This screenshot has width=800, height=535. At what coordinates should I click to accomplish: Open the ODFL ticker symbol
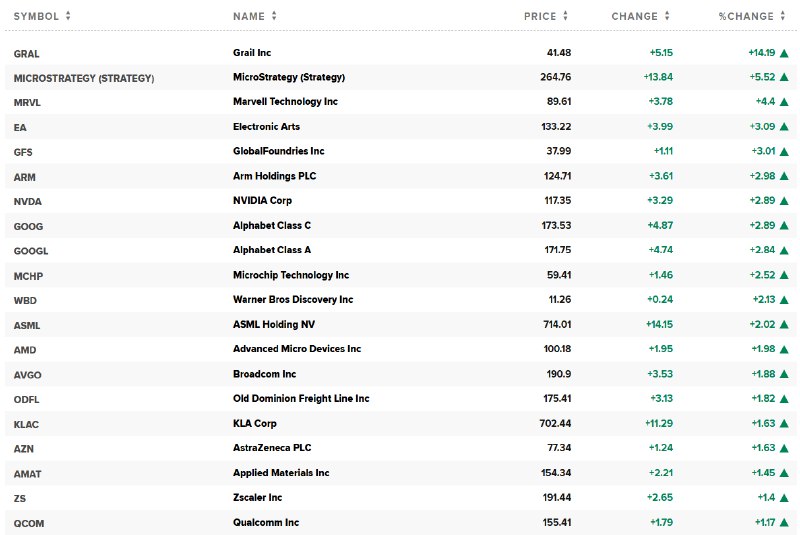point(27,399)
